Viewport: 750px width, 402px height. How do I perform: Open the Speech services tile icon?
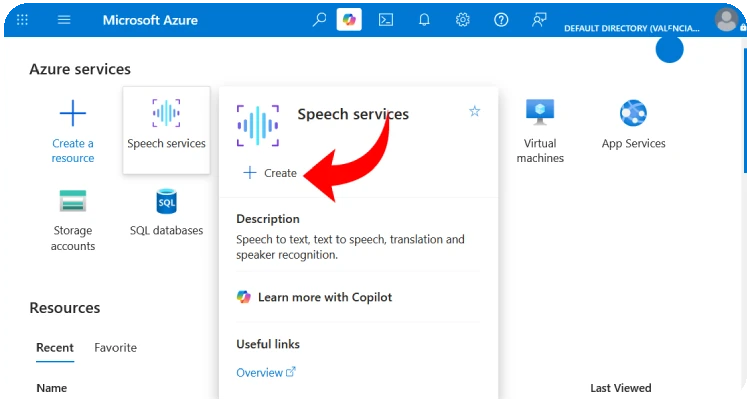(x=166, y=113)
